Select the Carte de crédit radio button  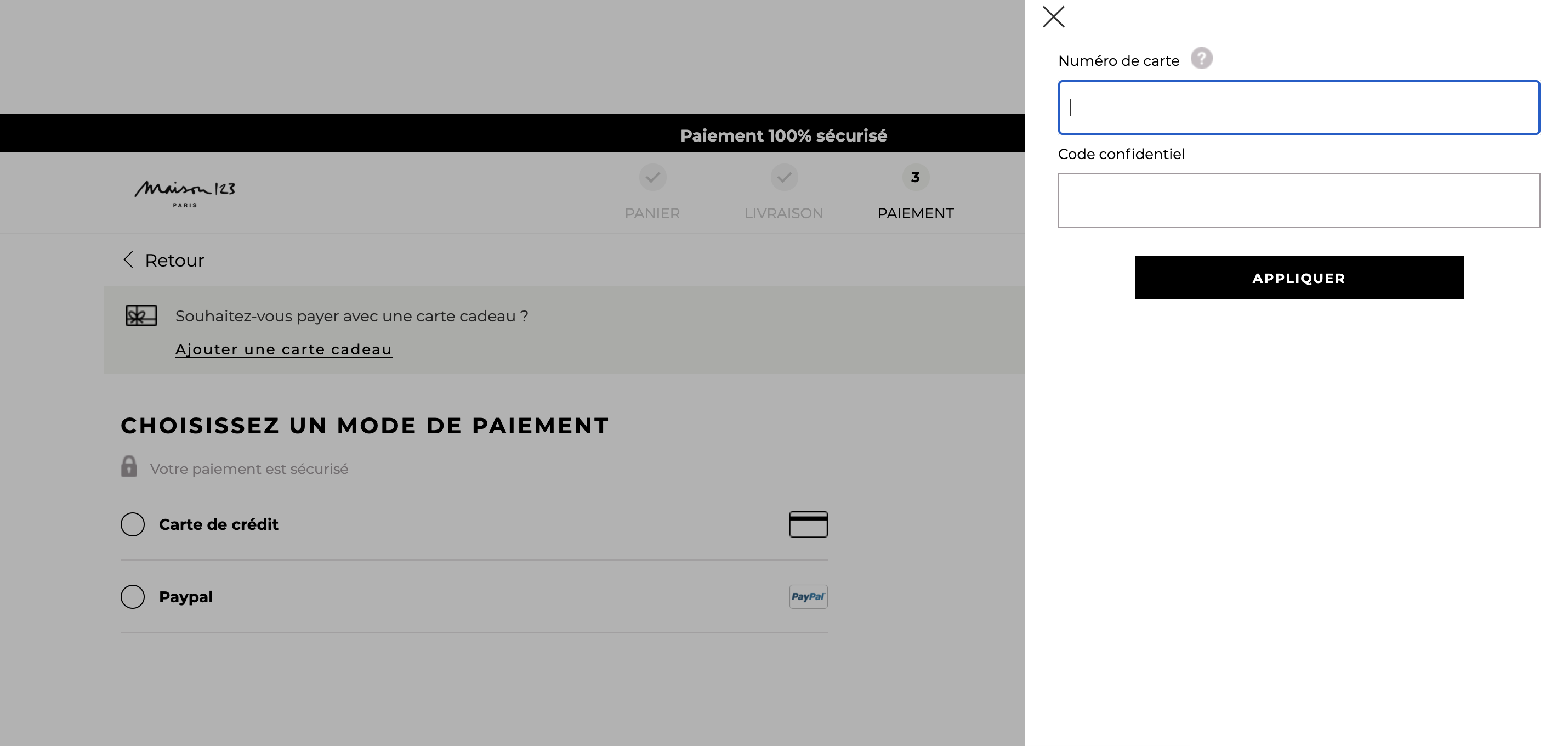tap(133, 524)
